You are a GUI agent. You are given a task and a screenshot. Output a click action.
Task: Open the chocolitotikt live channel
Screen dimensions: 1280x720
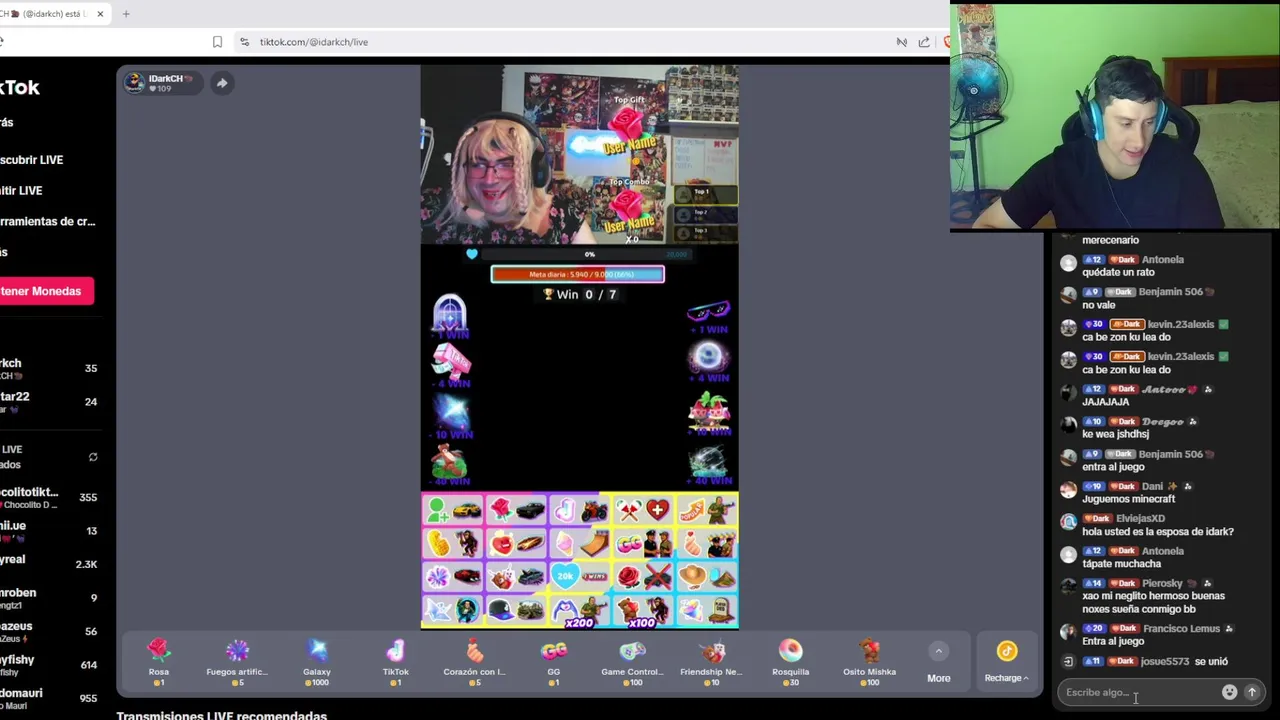(48, 498)
